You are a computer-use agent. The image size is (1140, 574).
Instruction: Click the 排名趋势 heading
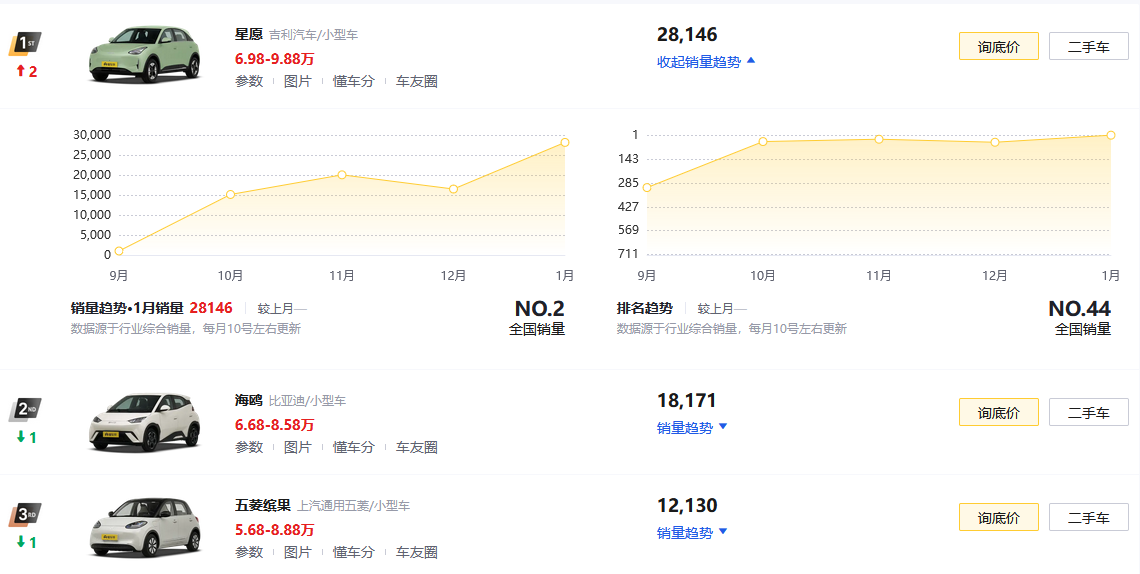coord(645,308)
